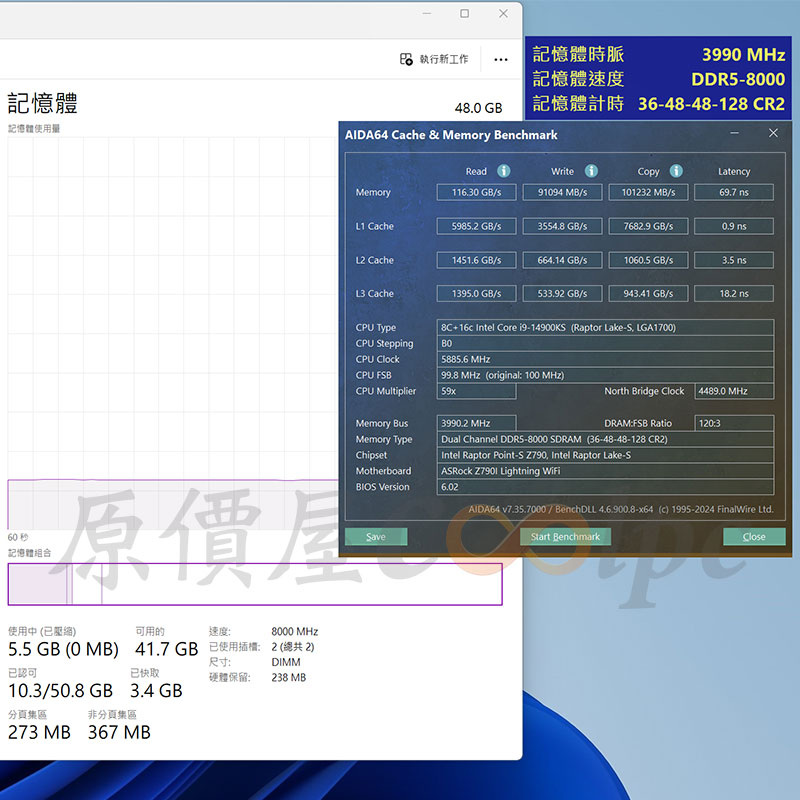Click the Memory Bus value 3990.2 MHz
Viewport: 800px width, 800px height.
point(477,423)
